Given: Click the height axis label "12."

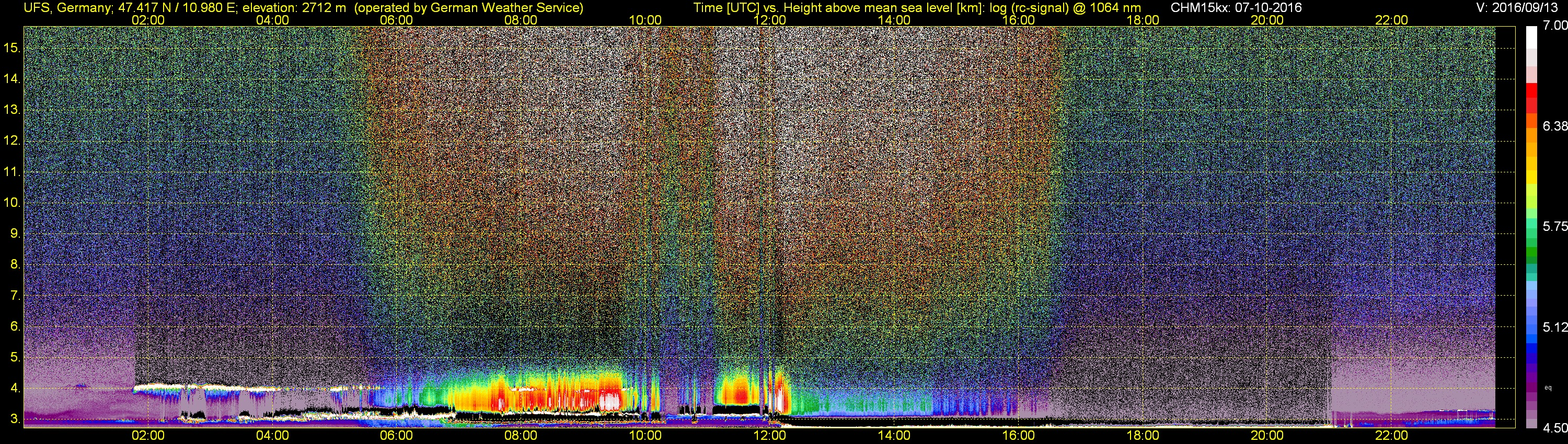Looking at the screenshot, I should pos(12,141).
